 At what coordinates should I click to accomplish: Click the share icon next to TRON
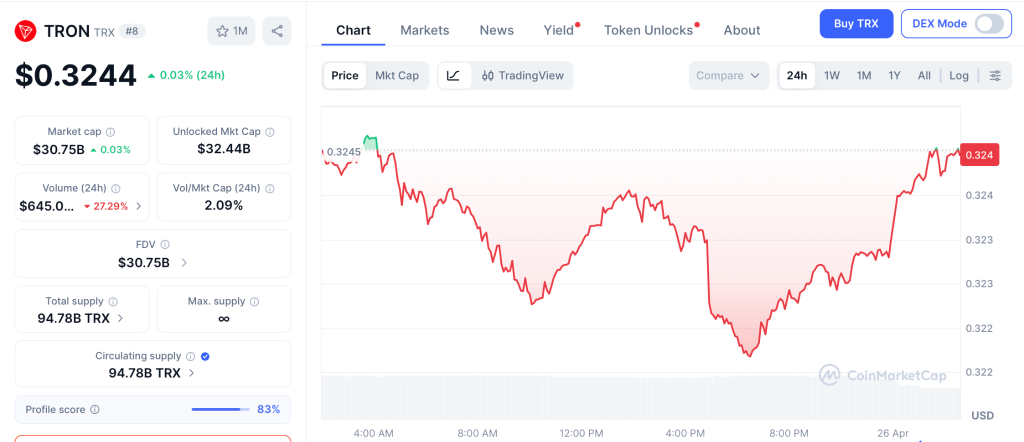[277, 31]
